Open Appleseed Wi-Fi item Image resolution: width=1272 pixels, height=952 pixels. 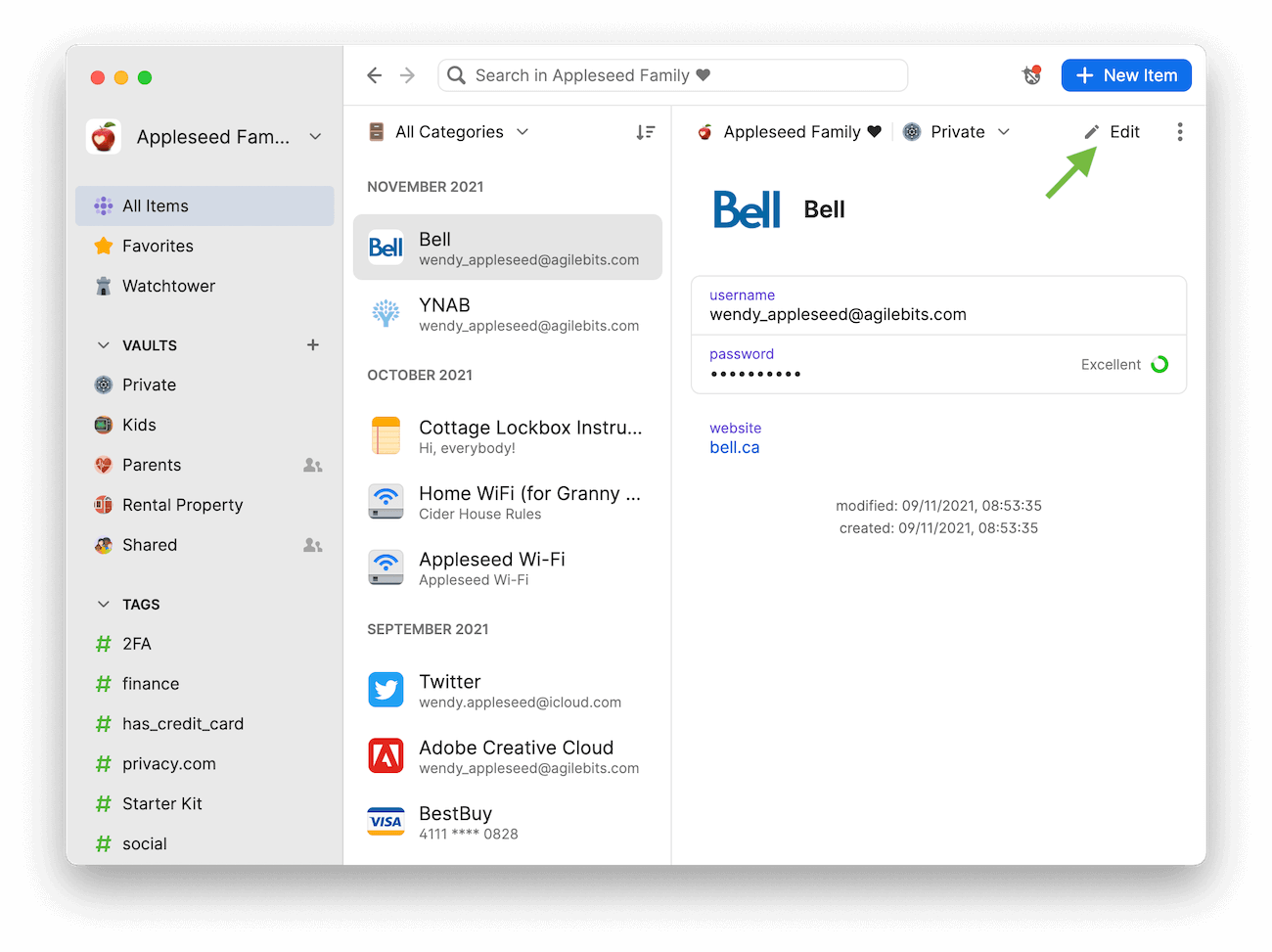508,567
